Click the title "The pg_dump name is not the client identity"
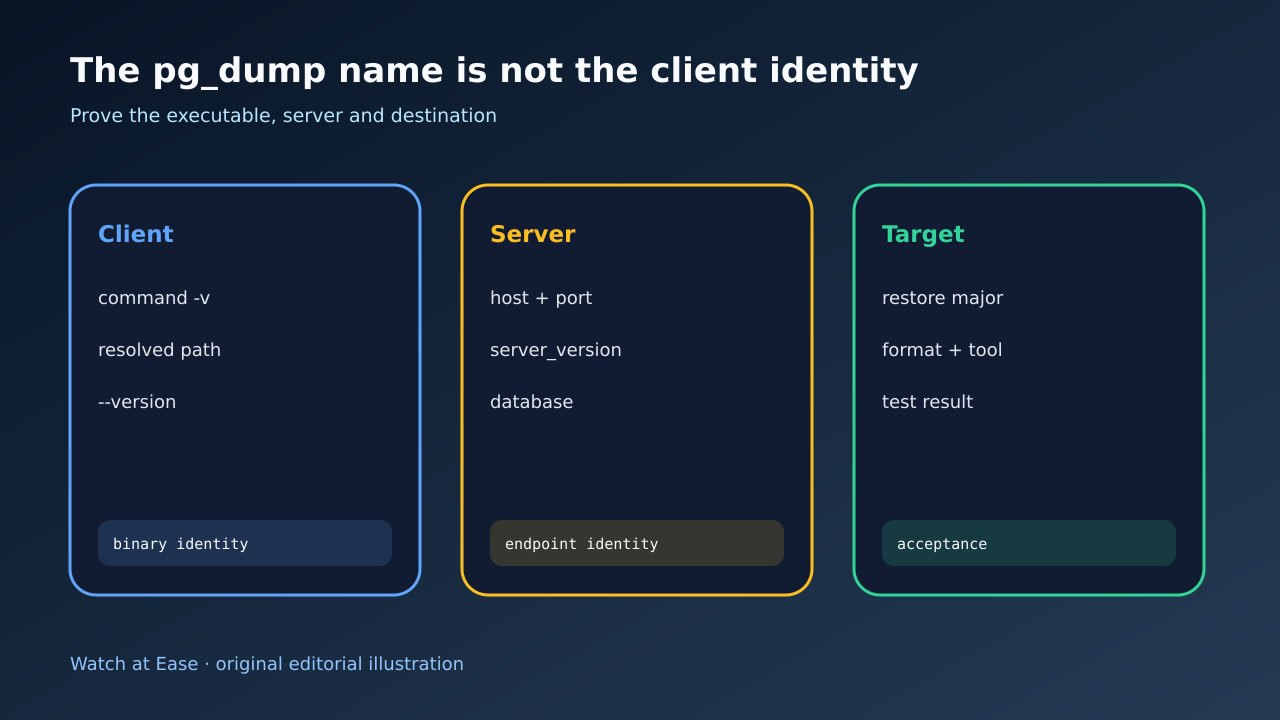This screenshot has height=720, width=1280. coord(494,71)
